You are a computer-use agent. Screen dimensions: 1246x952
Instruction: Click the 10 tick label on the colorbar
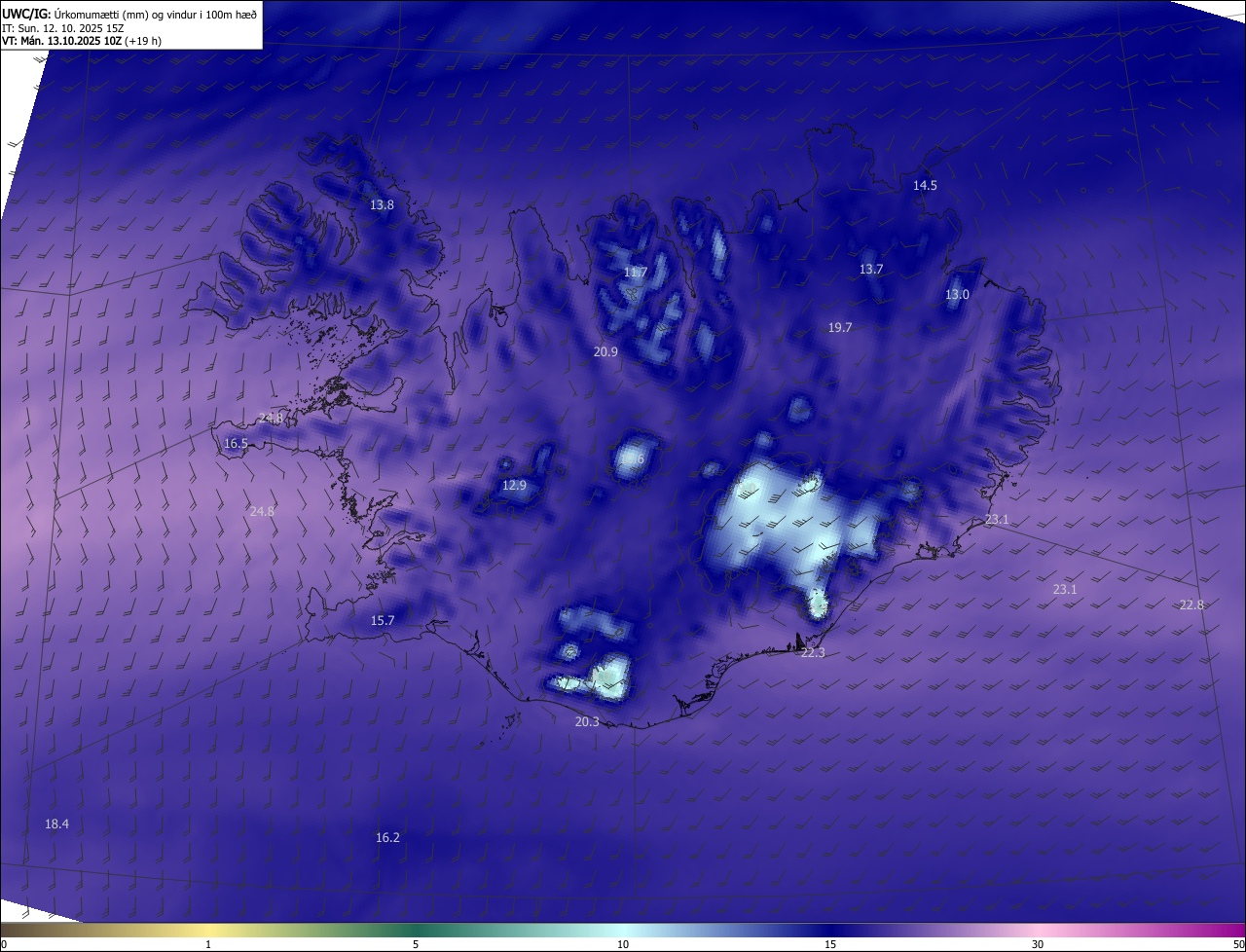(x=623, y=944)
